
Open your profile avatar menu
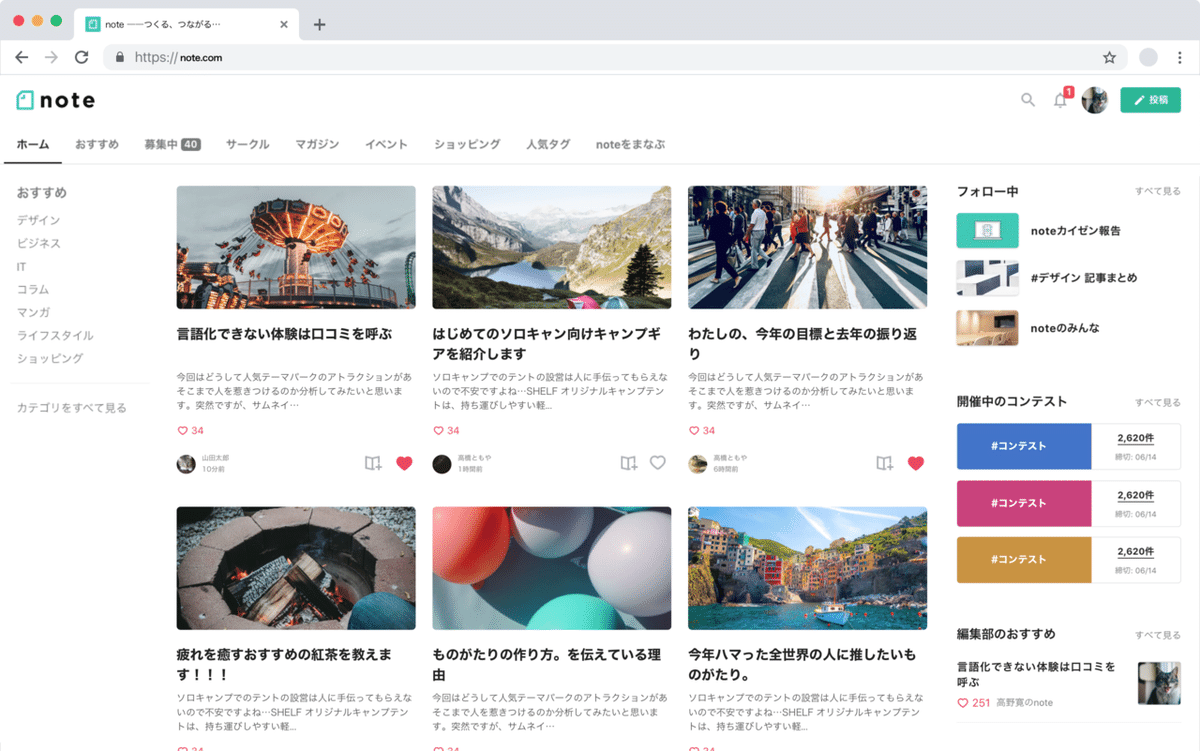pos(1095,100)
